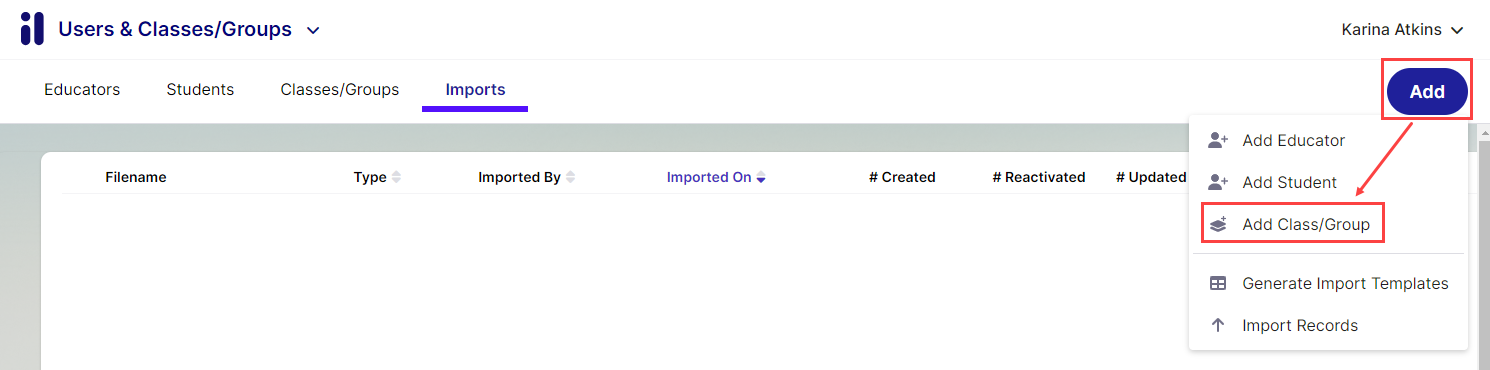Click the blue Add button
Viewport: 1490px width, 370px height.
pos(1427,91)
